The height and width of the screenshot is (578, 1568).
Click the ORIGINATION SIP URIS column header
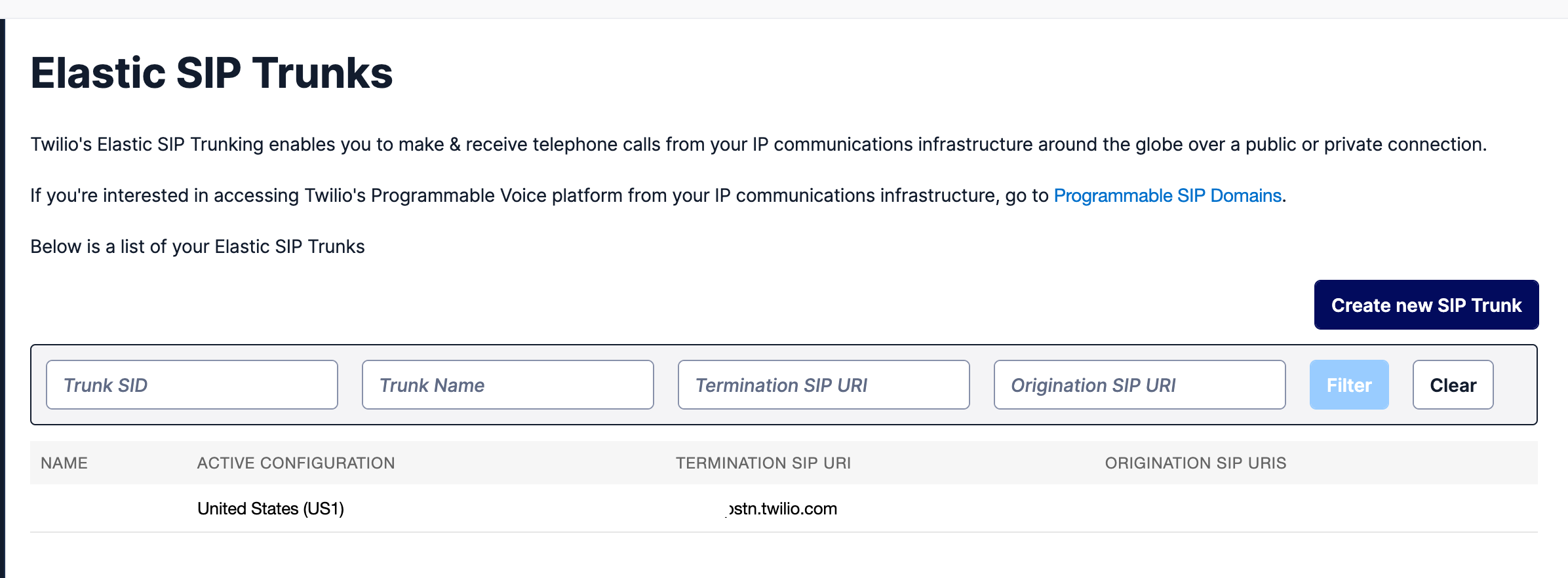pos(1196,463)
